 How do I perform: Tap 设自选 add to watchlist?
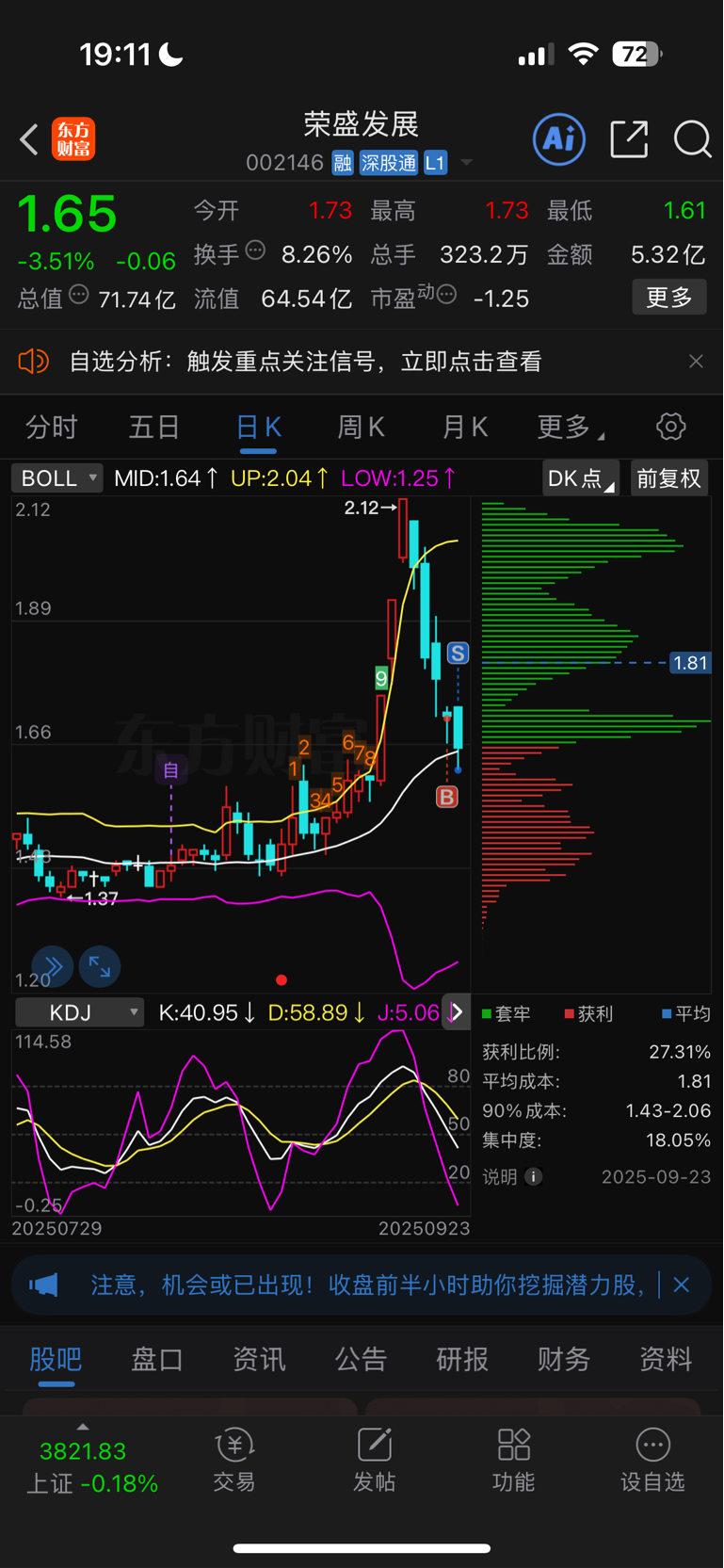pos(652,1461)
